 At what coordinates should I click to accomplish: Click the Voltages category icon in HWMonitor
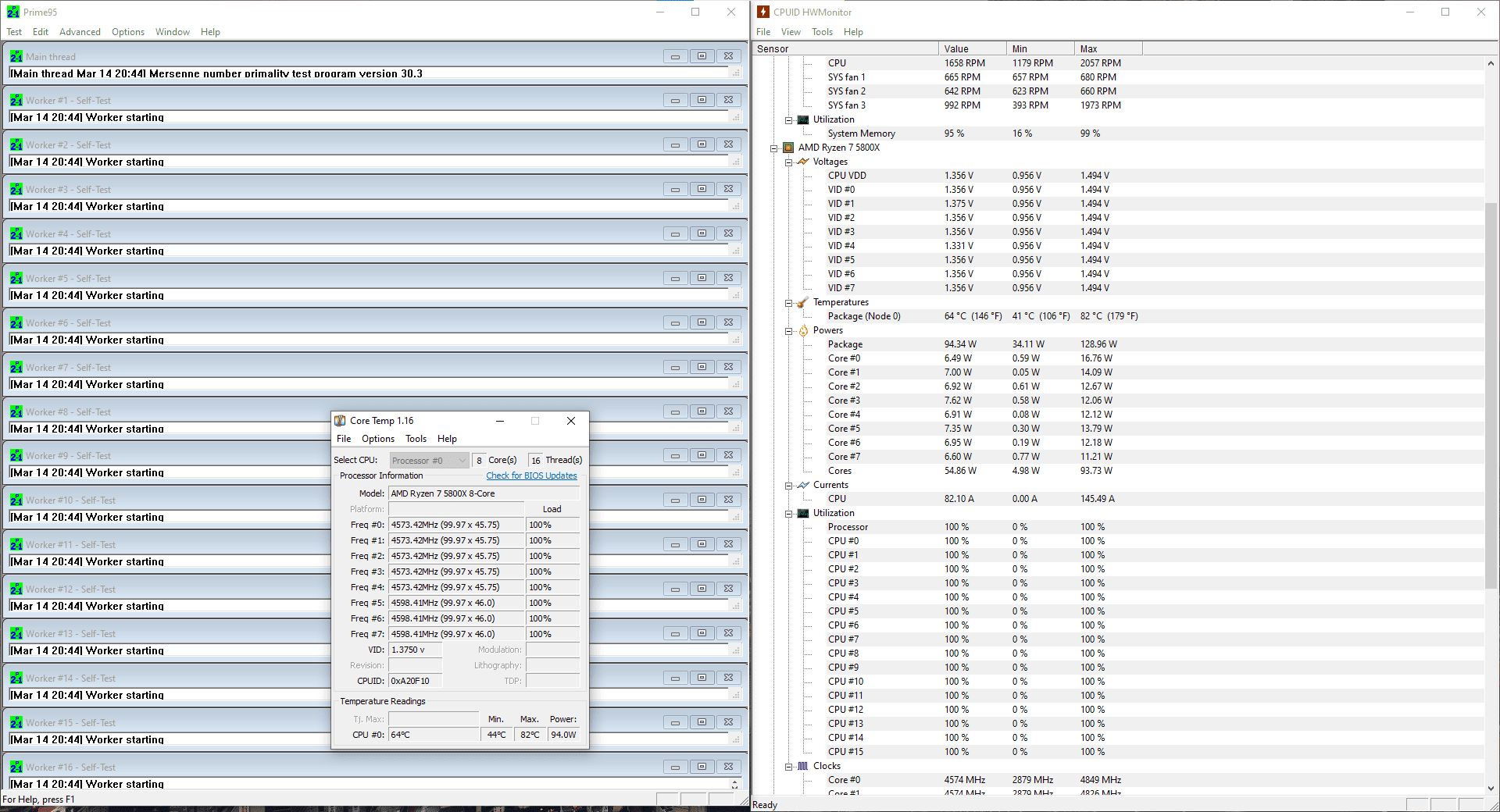(803, 162)
